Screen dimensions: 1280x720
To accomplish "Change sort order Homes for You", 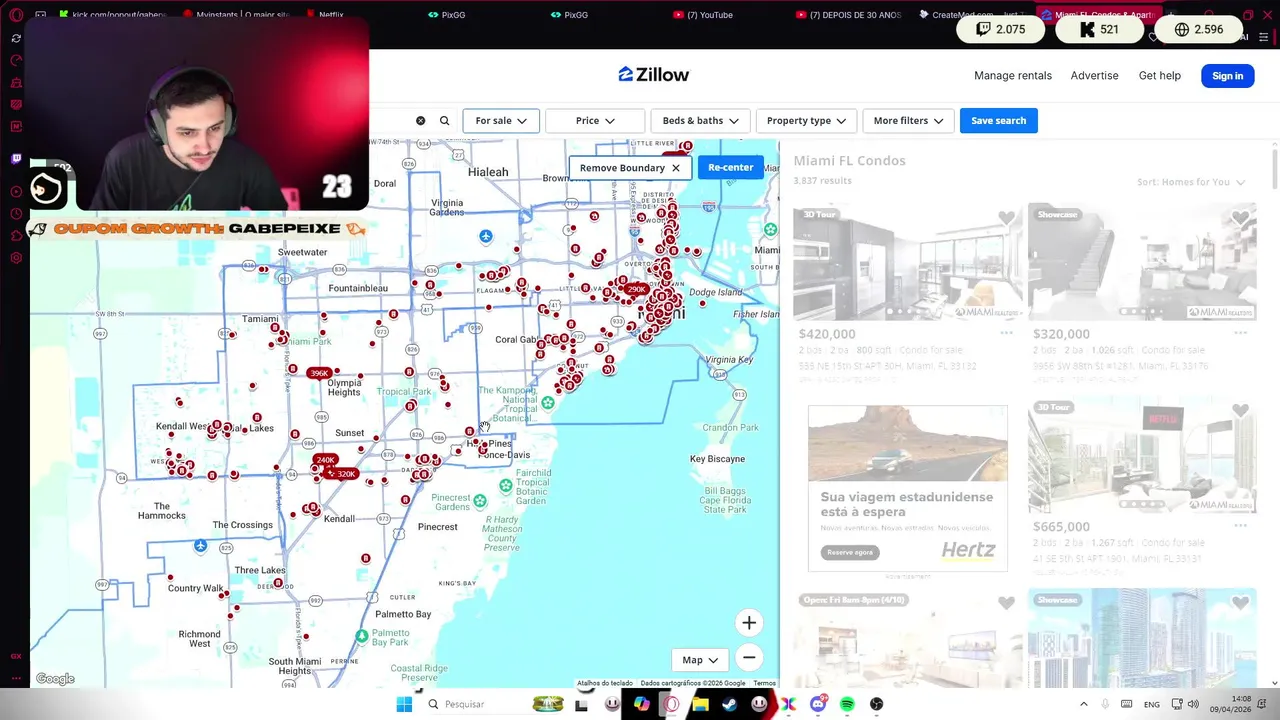I will 1191,182.
